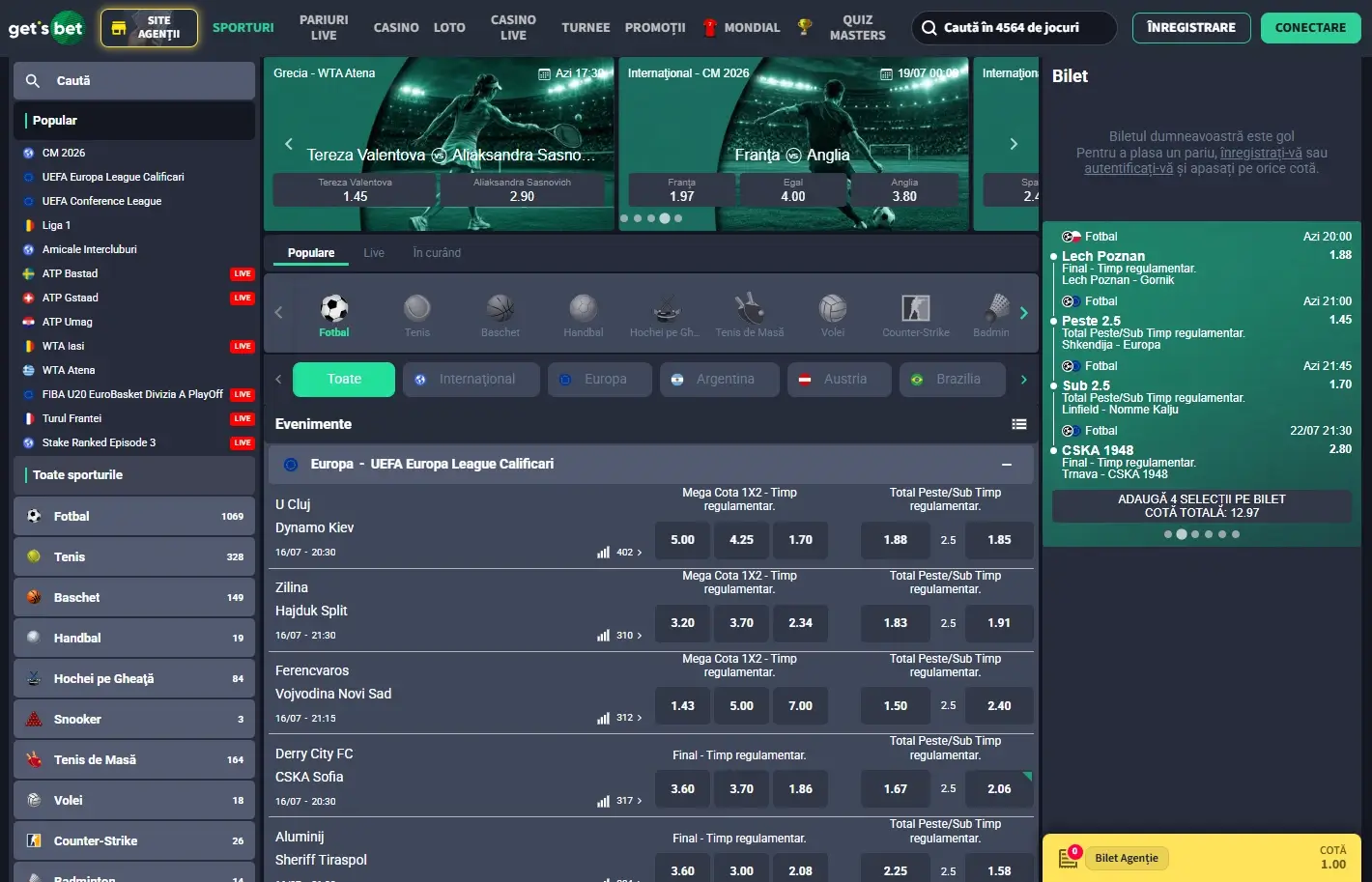Open statistics icon for U Cluj match
The image size is (1372, 882).
tap(603, 553)
